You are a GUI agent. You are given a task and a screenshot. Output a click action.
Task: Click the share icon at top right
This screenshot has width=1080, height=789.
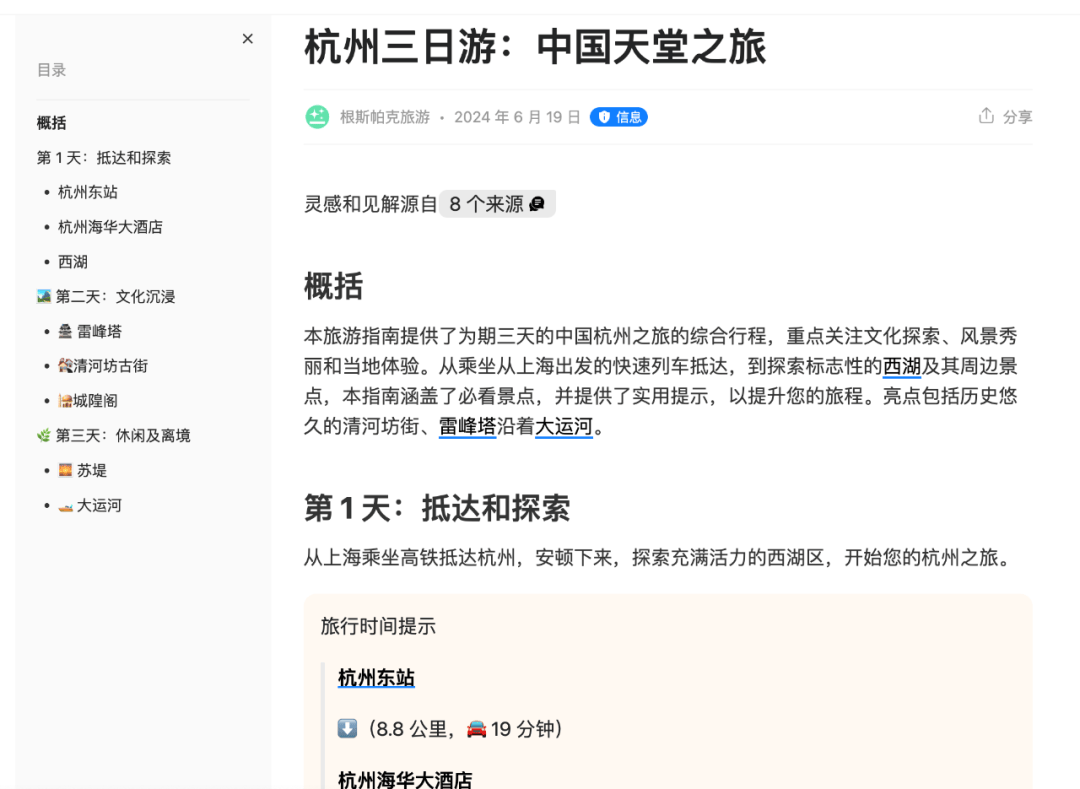987,116
